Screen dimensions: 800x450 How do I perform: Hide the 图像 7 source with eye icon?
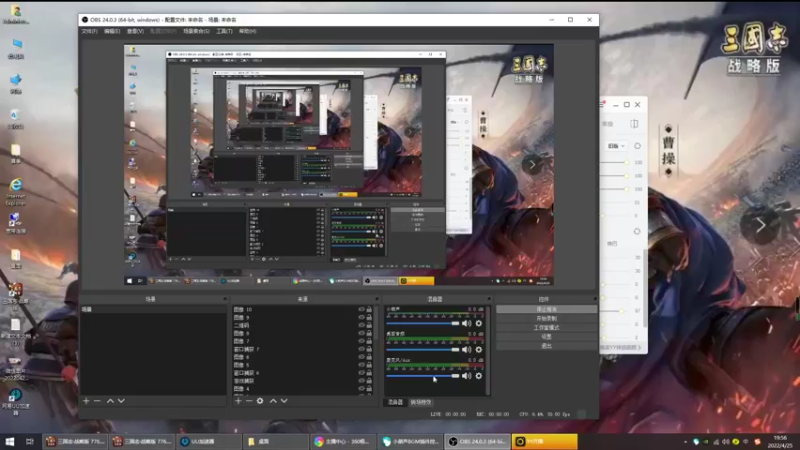[x=361, y=341]
